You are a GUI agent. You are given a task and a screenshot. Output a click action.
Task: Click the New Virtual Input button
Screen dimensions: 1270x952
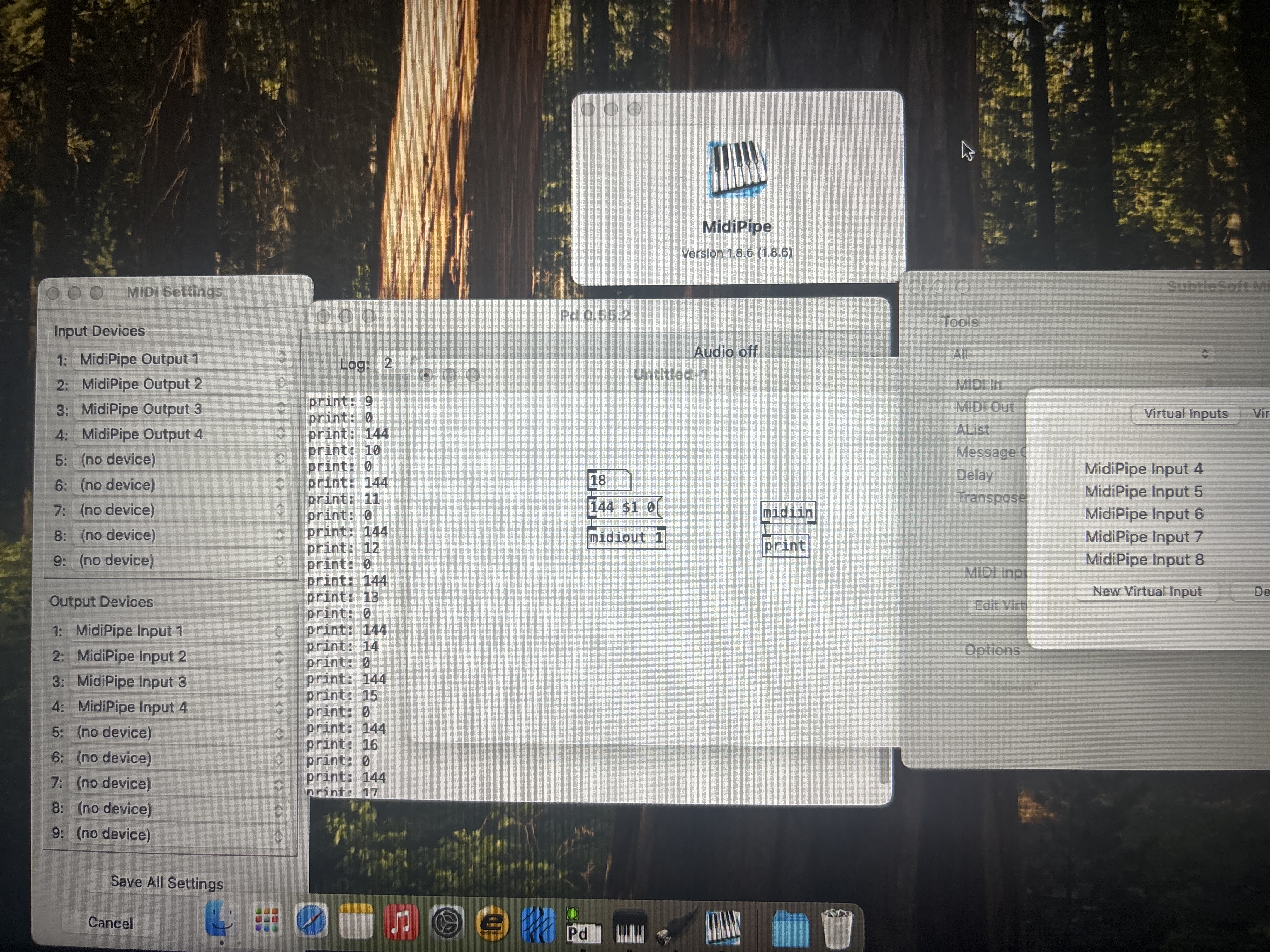(1147, 591)
